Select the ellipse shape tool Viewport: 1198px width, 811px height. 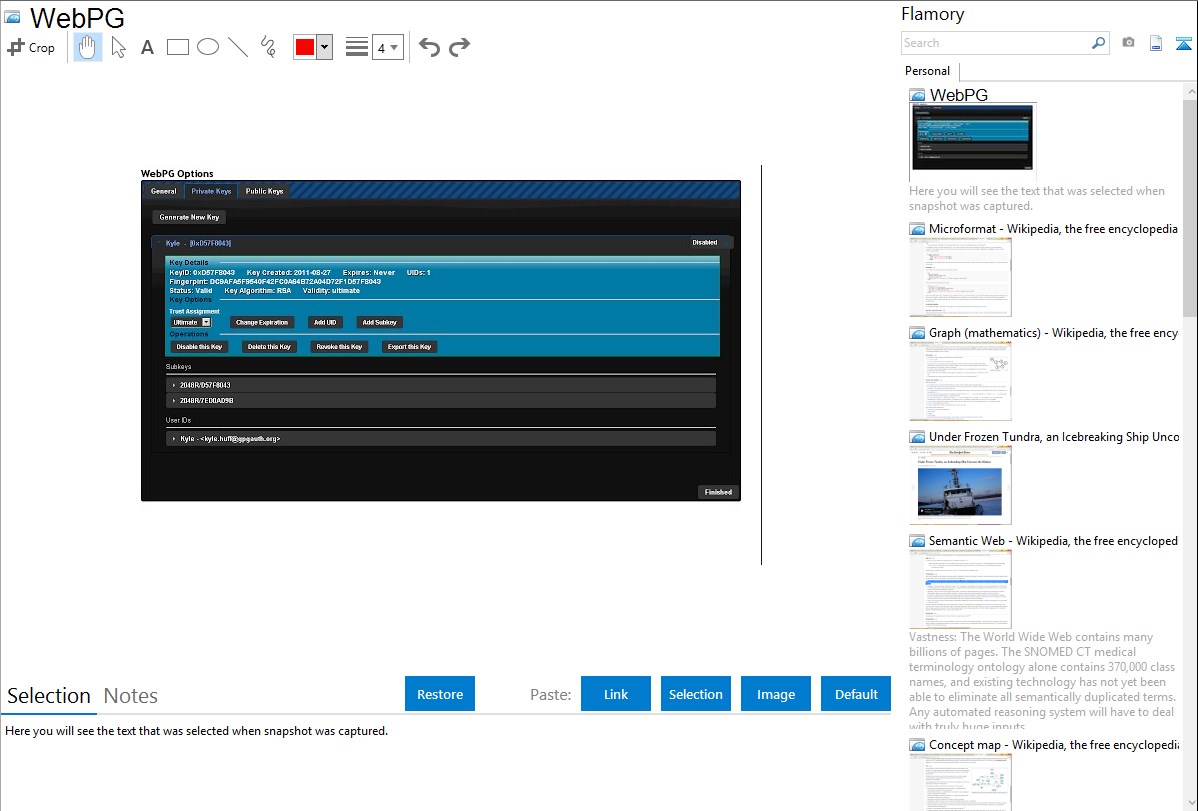pyautogui.click(x=208, y=47)
